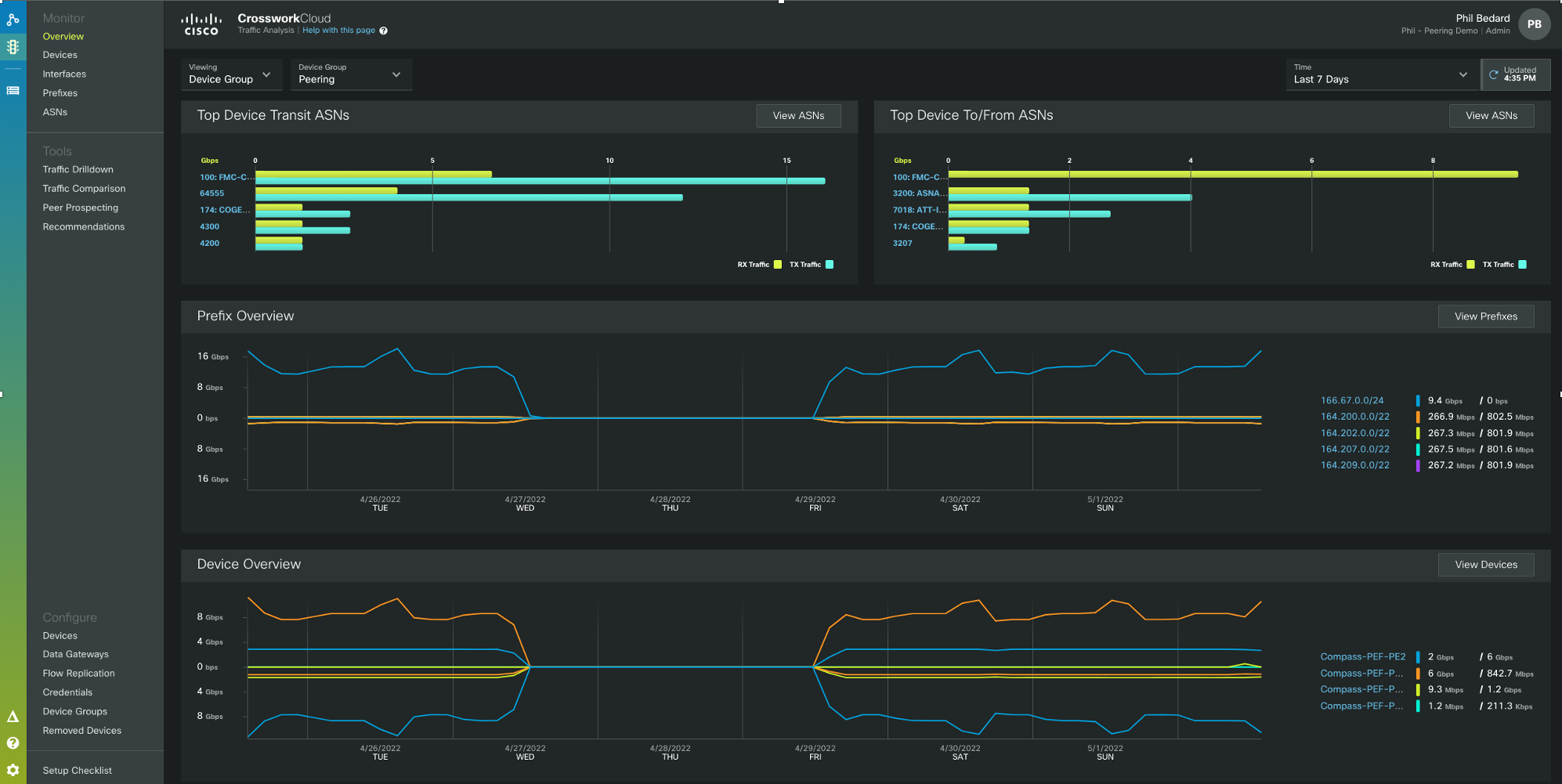
Task: Go to Traffic Drilldown in Tools menu
Action: [78, 170]
